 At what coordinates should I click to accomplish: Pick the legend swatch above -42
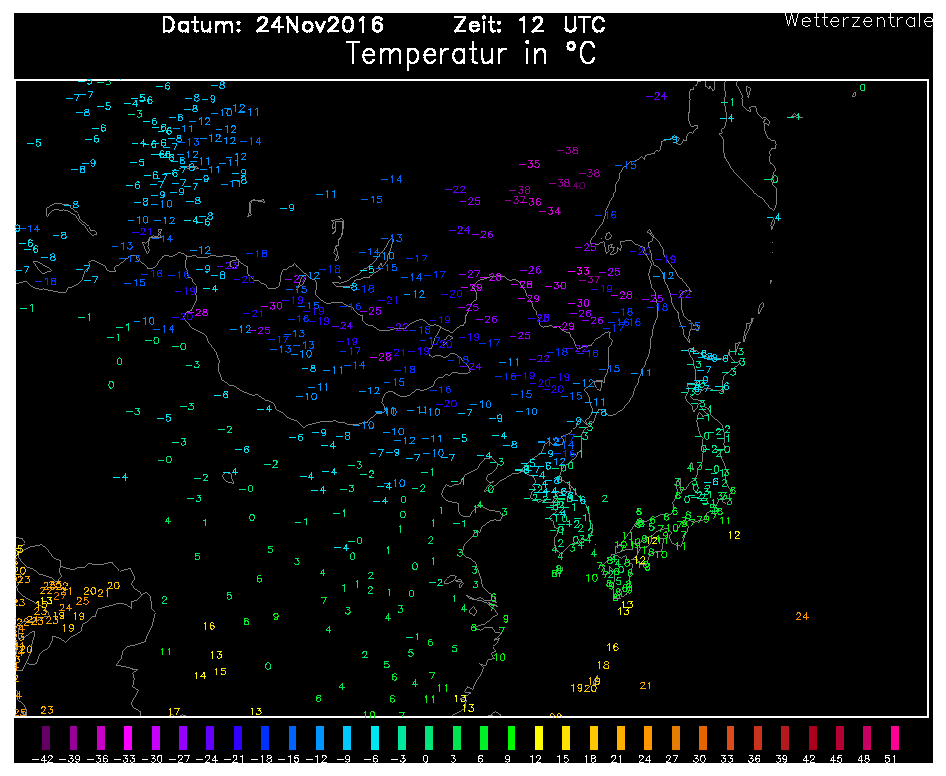(46, 738)
